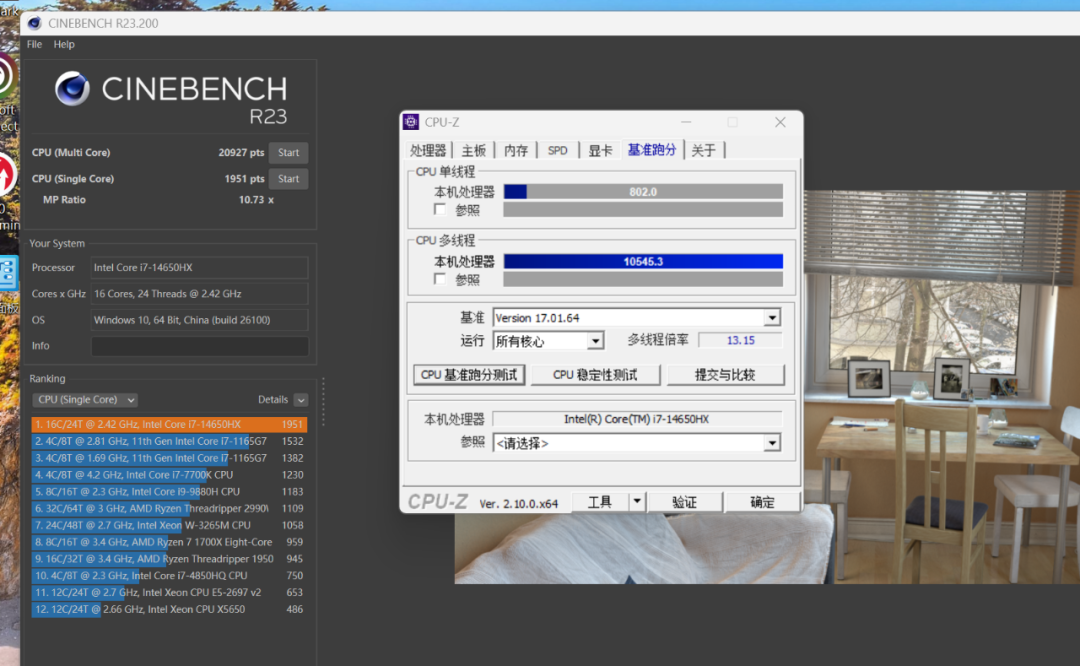Select ranking row 8 AMD Ryzen 7 1700X

(x=169, y=542)
